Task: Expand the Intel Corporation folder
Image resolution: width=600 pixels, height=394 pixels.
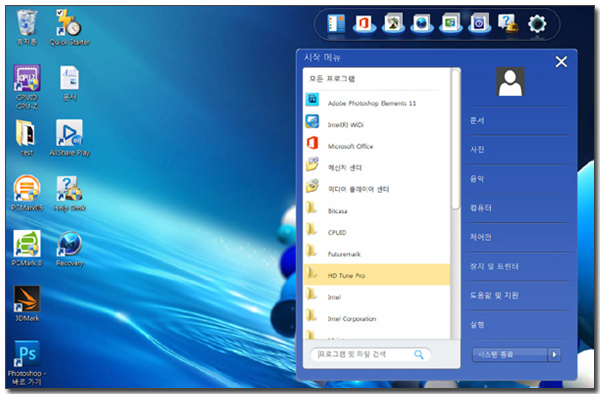Action: 377,317
